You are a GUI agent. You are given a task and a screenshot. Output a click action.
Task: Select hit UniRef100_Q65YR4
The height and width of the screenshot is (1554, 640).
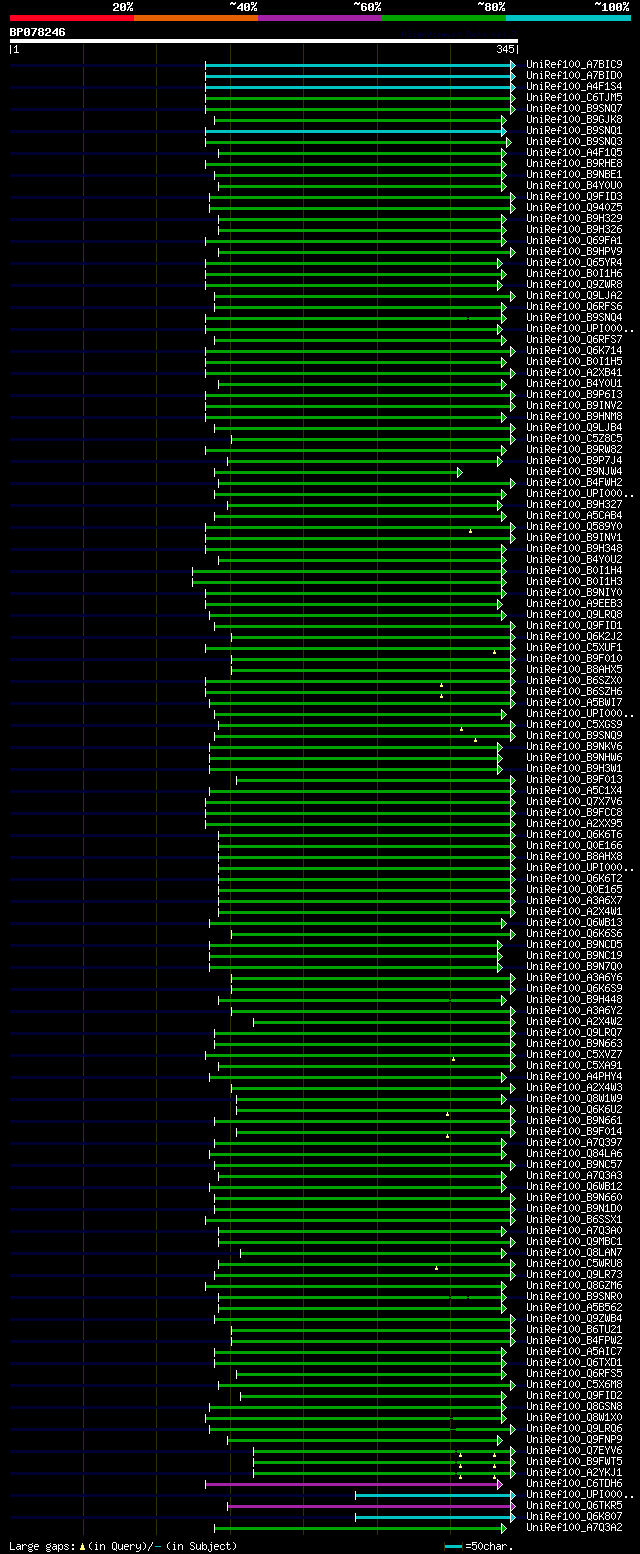pyautogui.click(x=574, y=263)
